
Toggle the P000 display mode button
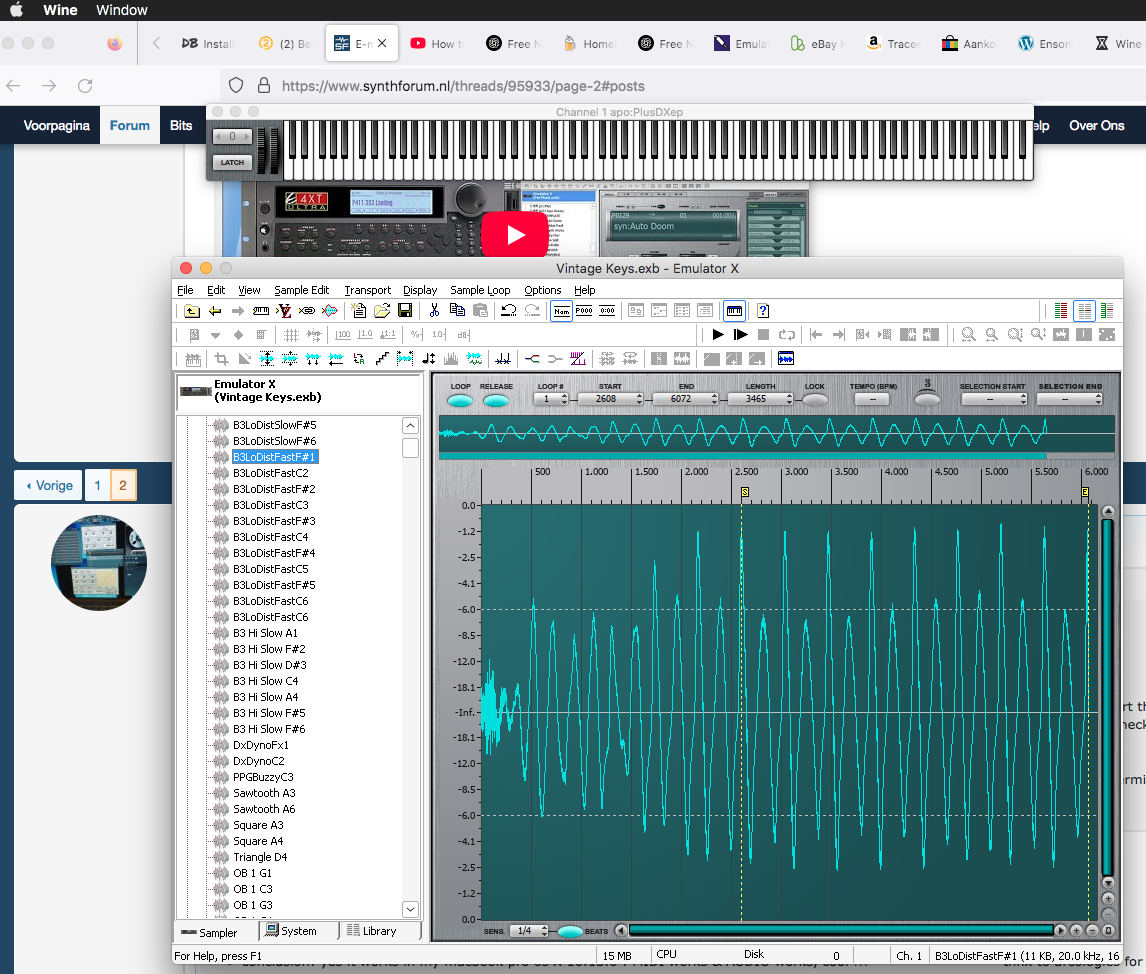pyautogui.click(x=584, y=311)
